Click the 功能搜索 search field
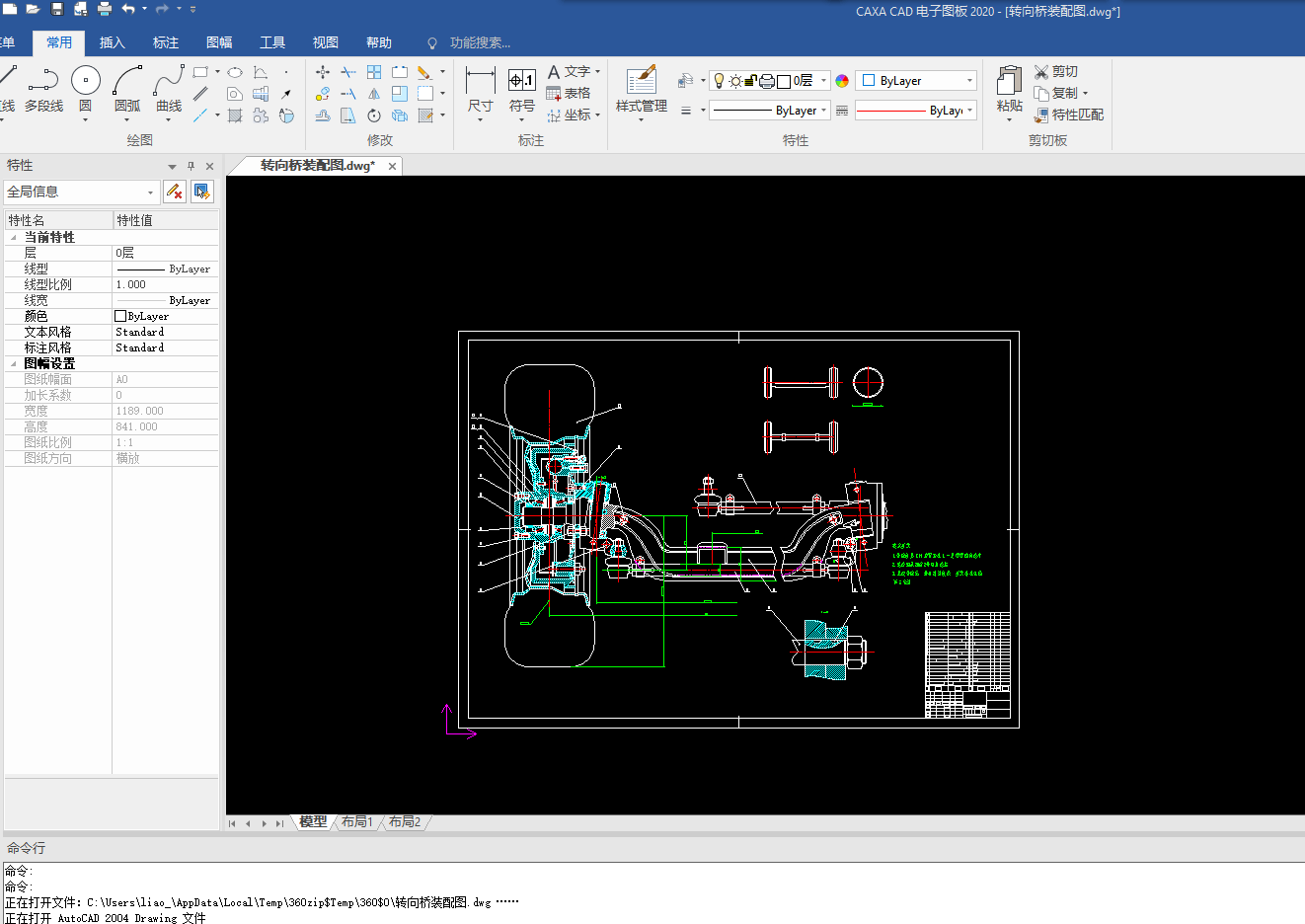1305x924 pixels. point(480,42)
